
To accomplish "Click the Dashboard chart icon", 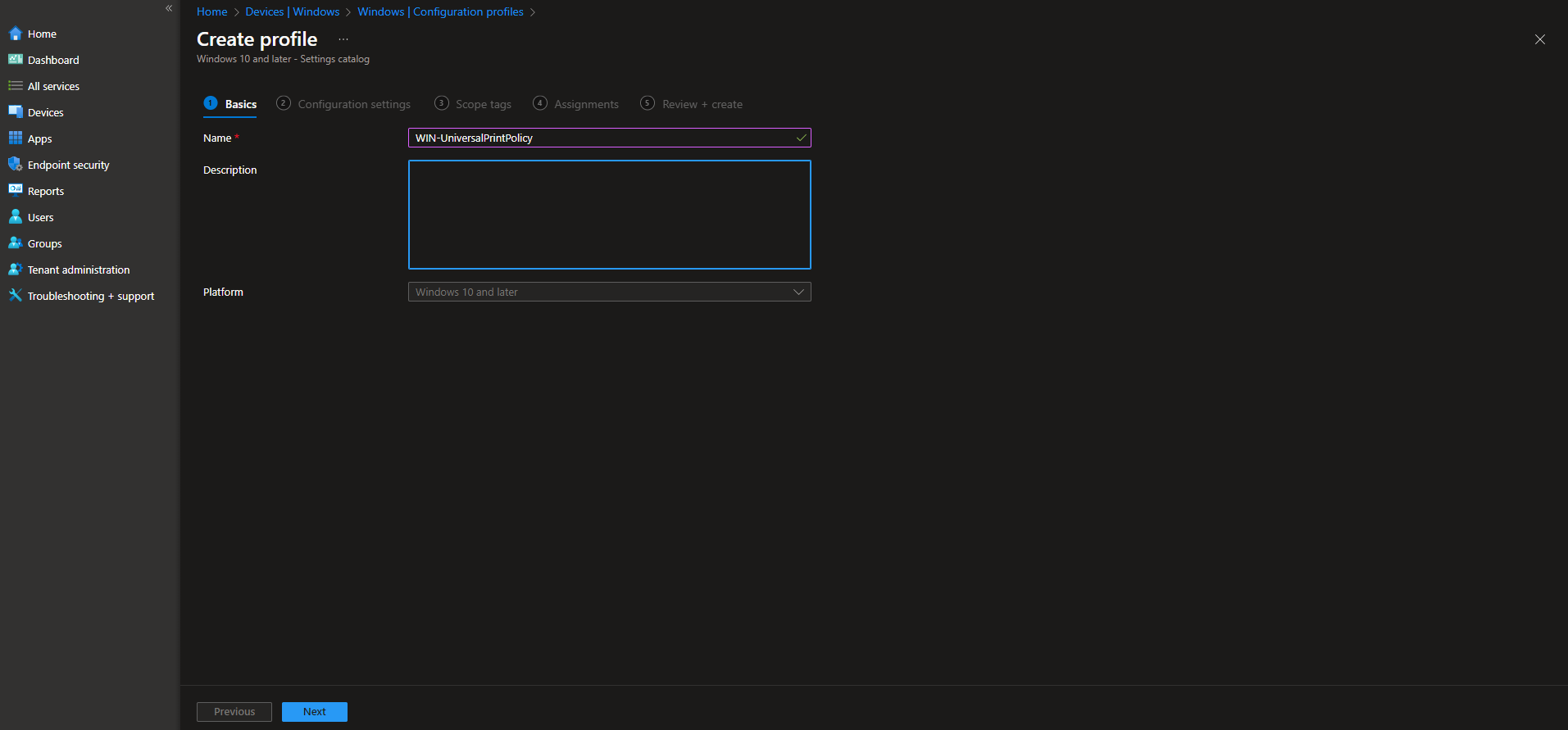I will (x=16, y=60).
